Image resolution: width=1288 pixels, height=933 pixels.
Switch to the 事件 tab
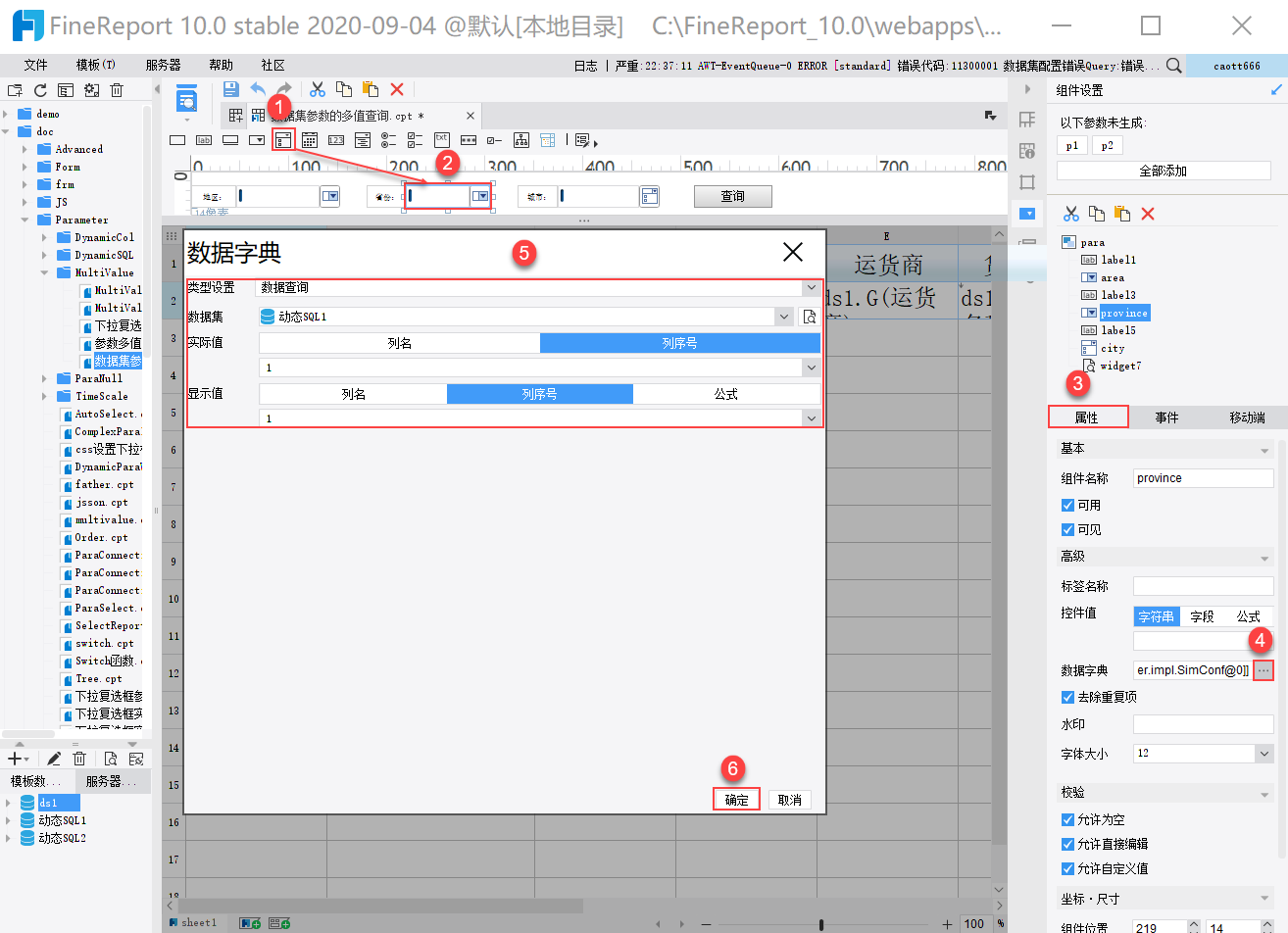tap(1166, 417)
